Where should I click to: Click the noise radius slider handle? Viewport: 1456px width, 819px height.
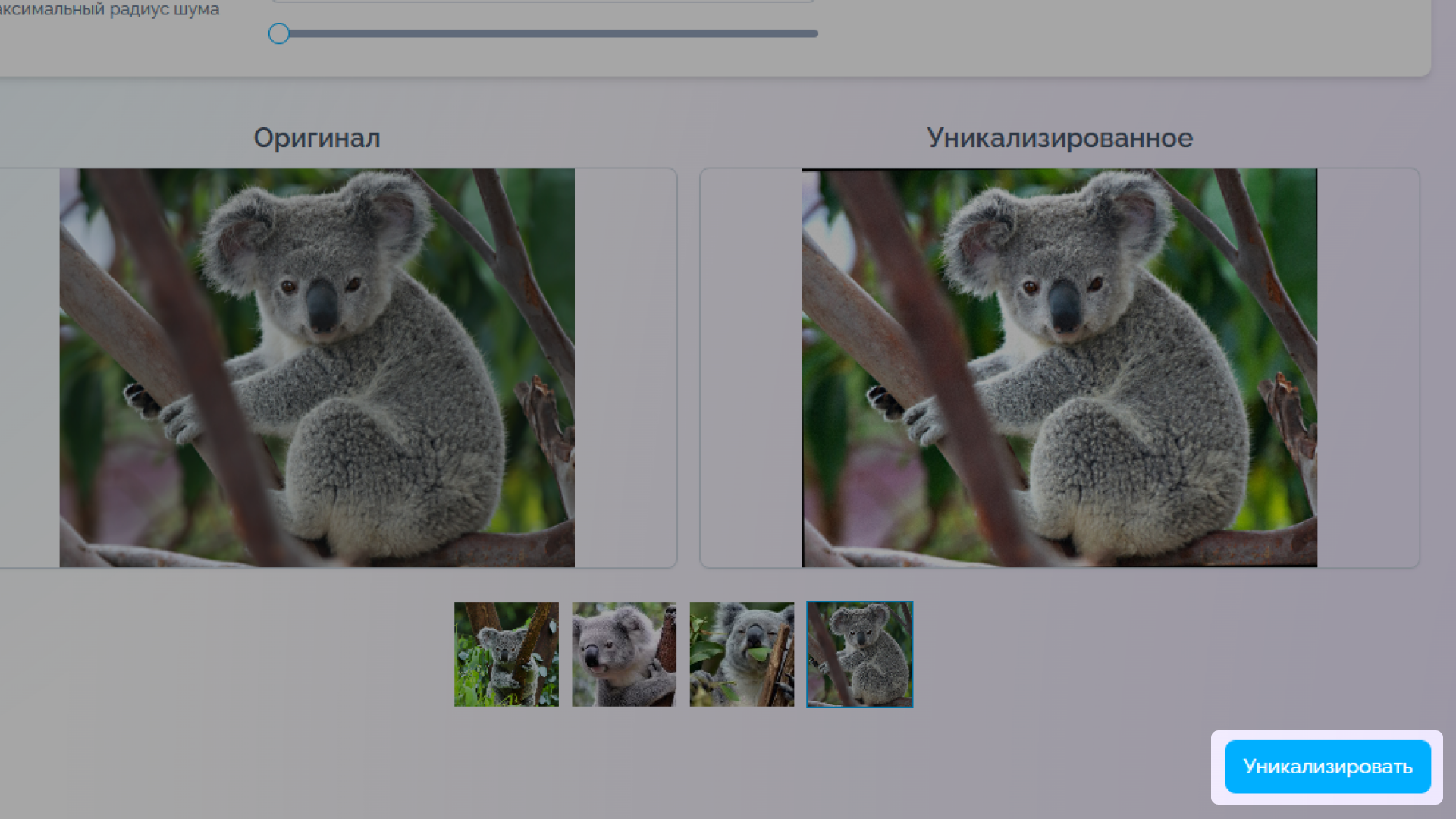click(279, 33)
